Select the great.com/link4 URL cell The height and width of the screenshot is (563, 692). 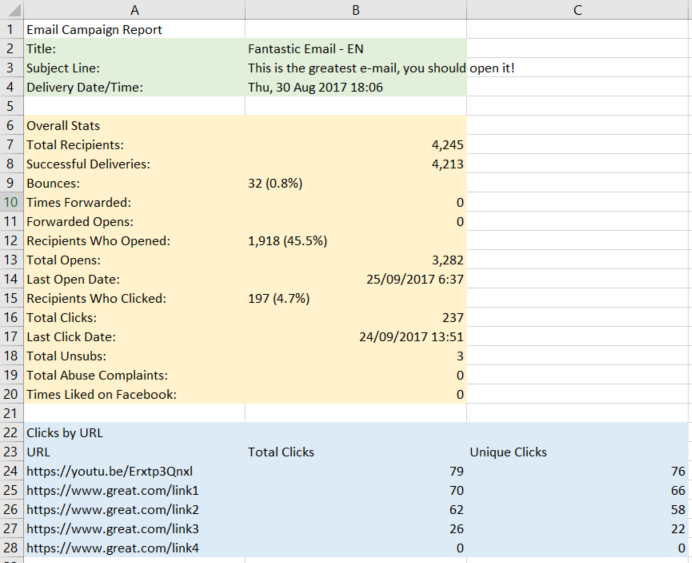(x=135, y=548)
